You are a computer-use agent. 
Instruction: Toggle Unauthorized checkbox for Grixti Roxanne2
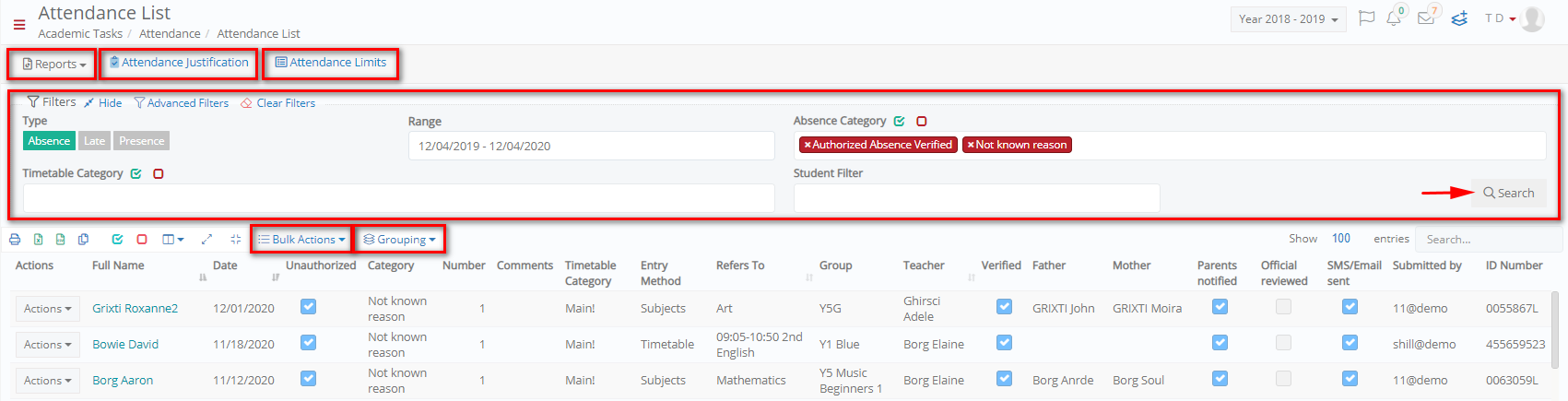[309, 307]
